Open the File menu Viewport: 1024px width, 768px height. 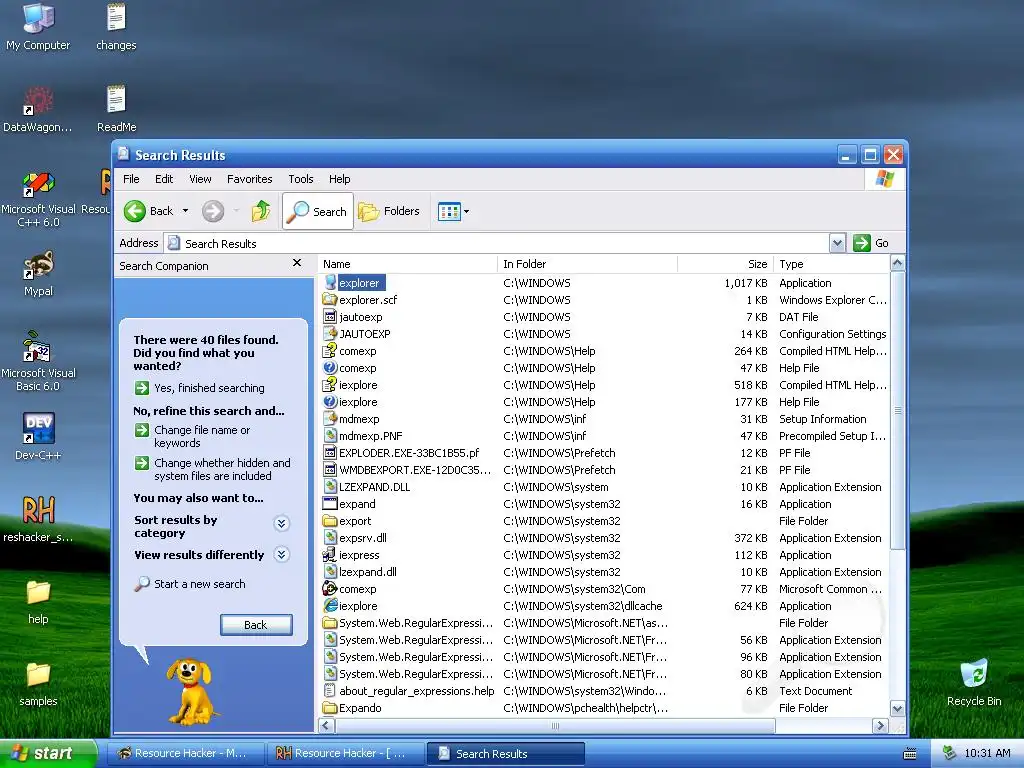pyautogui.click(x=131, y=179)
